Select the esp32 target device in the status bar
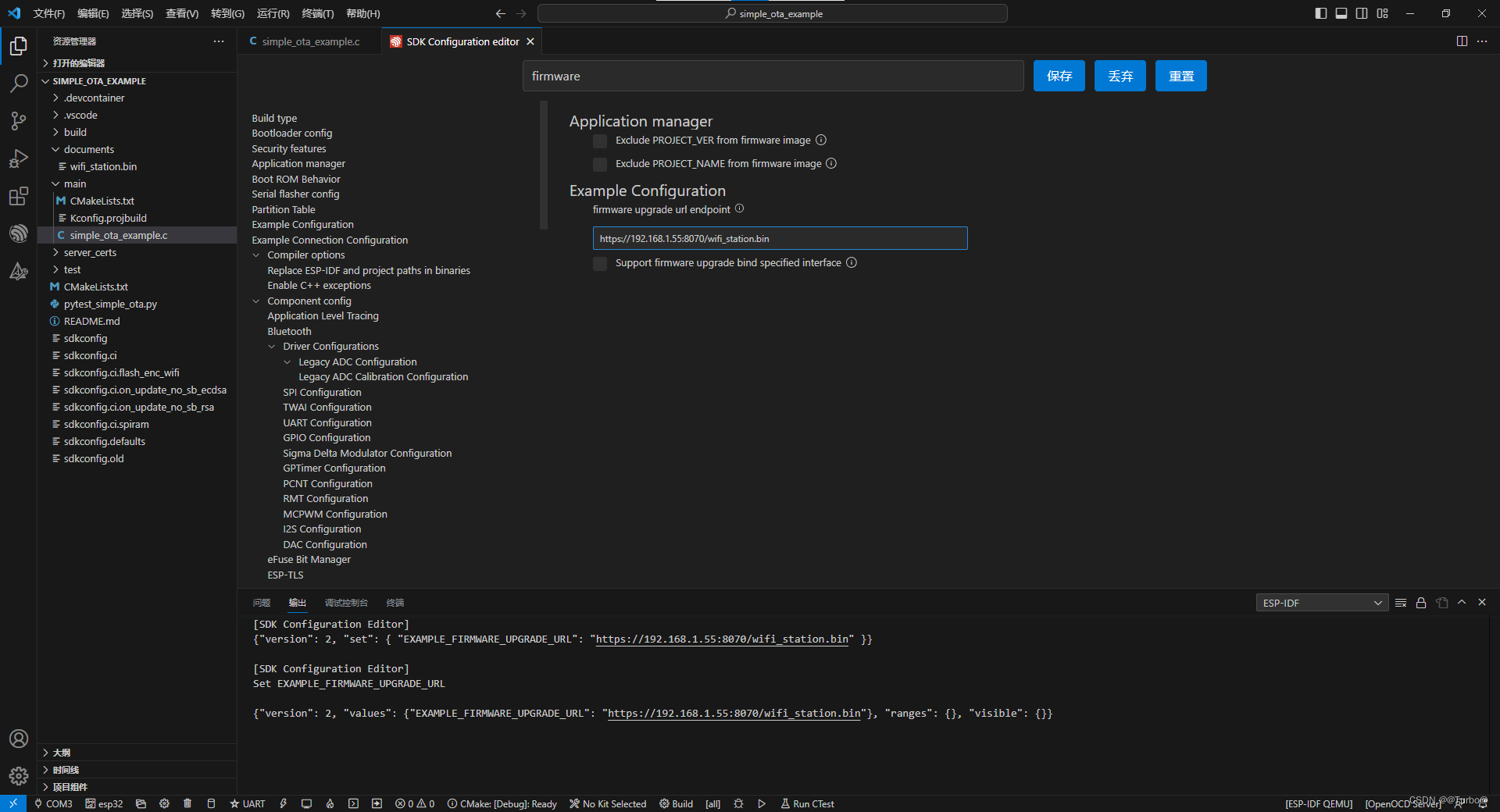This screenshot has height=812, width=1500. pos(104,804)
